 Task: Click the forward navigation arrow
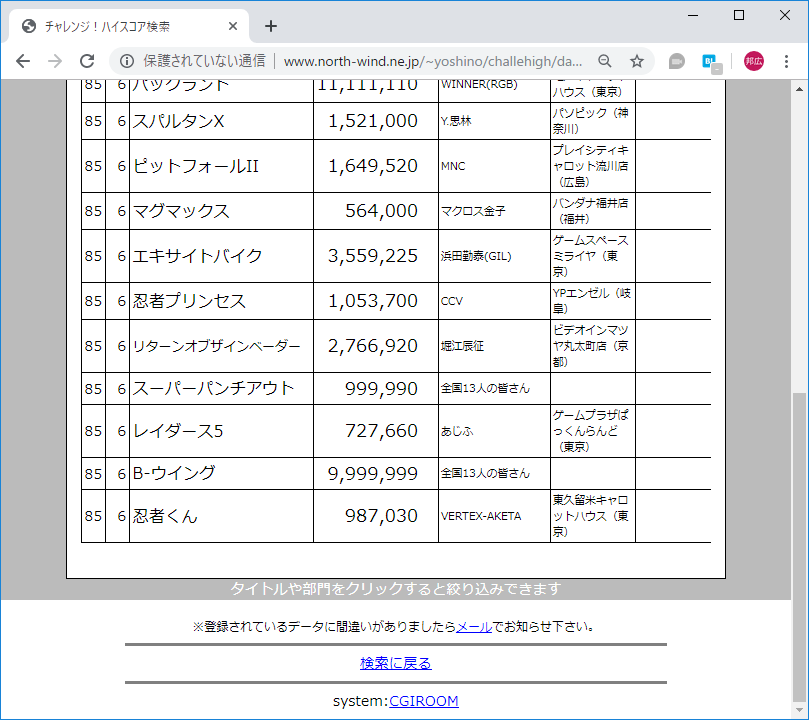click(x=54, y=60)
